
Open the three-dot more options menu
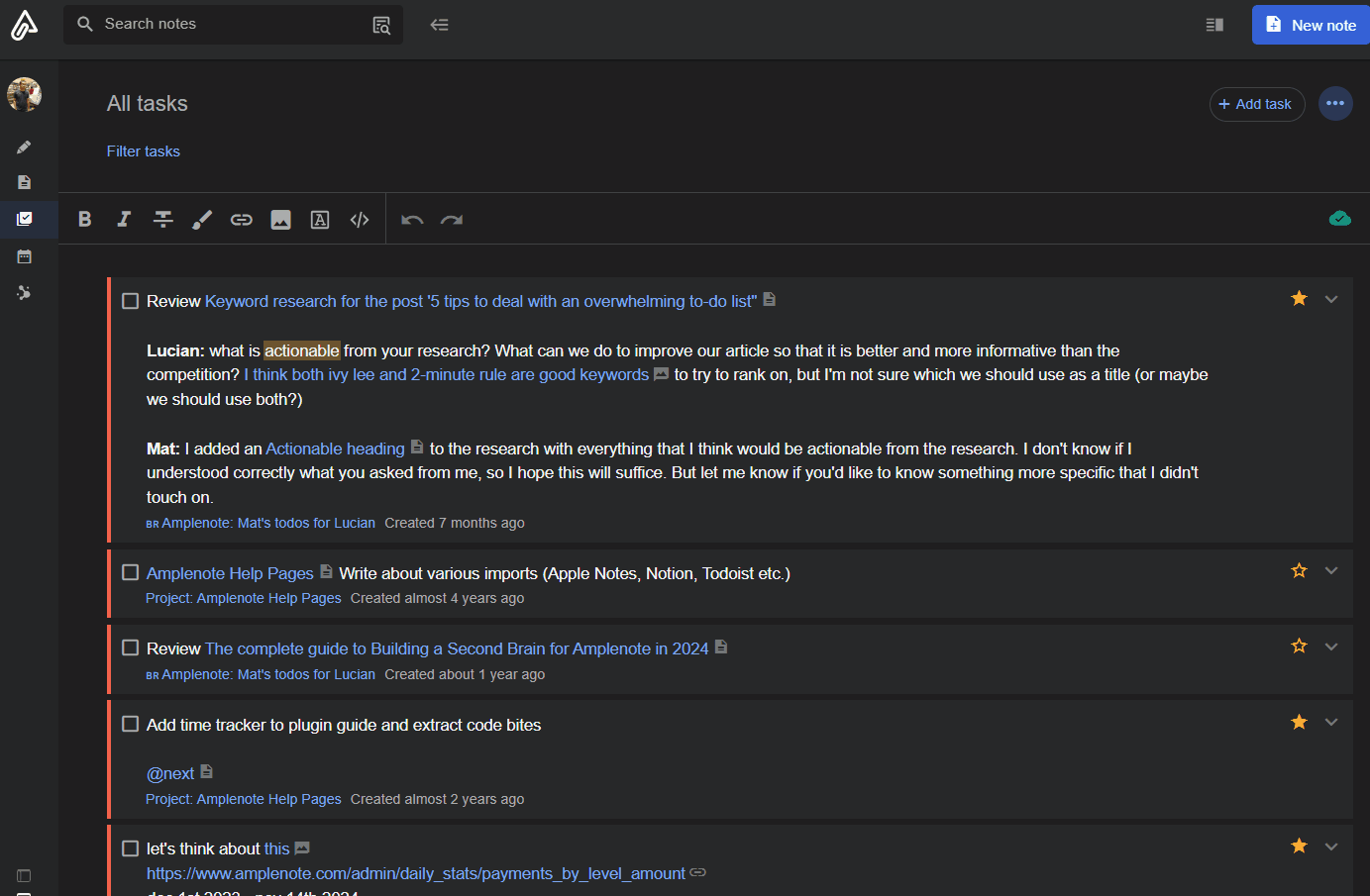(x=1335, y=103)
